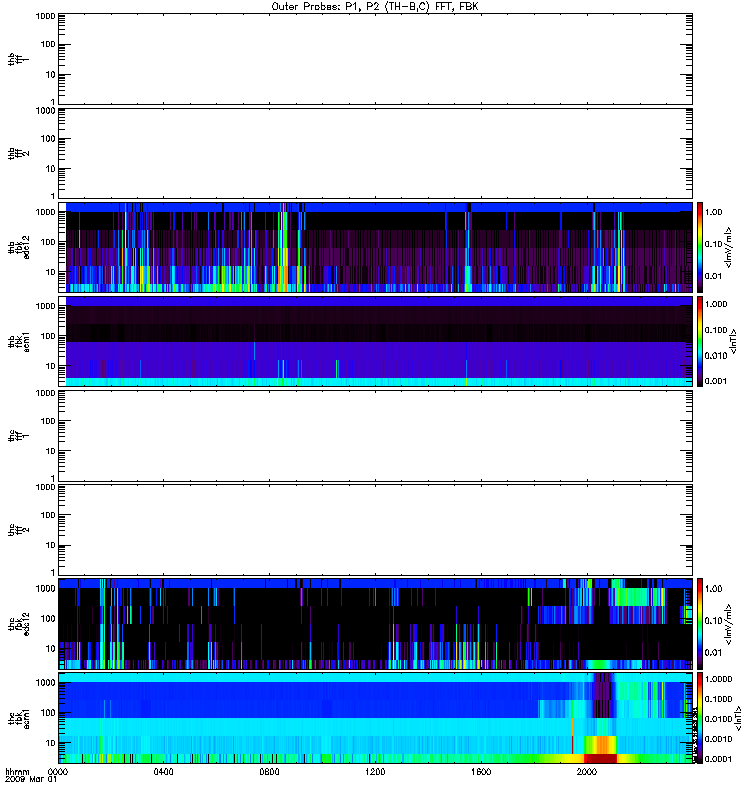This screenshot has width=750, height=800.
Task: Click the '1200' time tick label
Action: pos(375,772)
